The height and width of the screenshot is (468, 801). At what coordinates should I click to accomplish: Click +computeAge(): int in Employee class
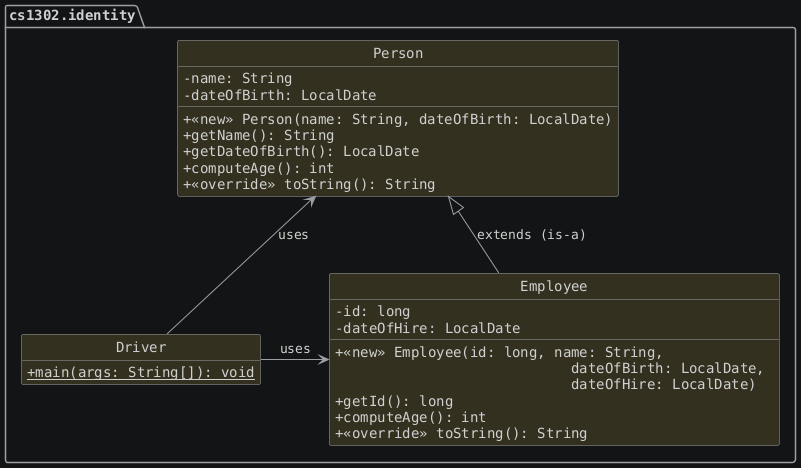(x=410, y=417)
